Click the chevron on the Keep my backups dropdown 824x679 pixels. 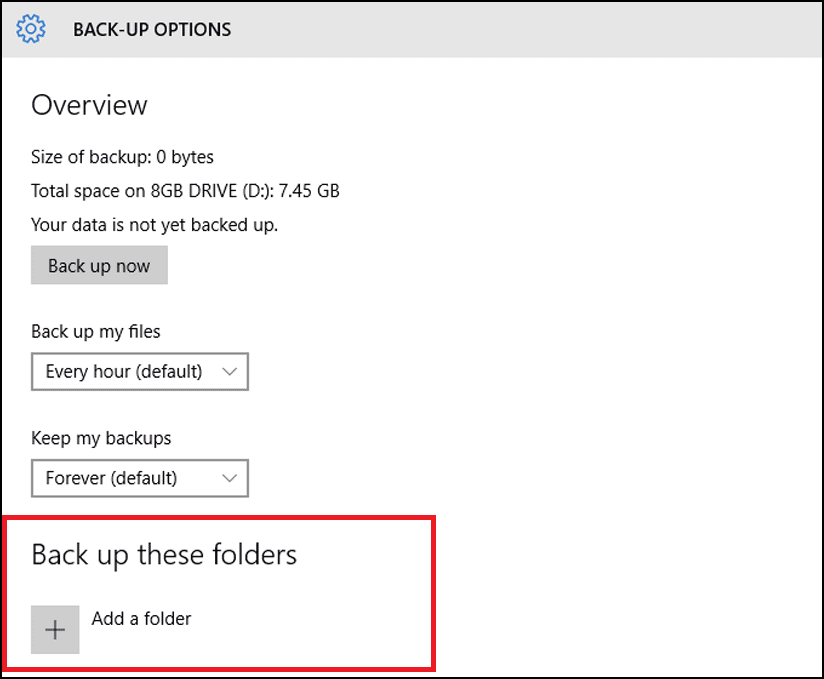[x=231, y=478]
